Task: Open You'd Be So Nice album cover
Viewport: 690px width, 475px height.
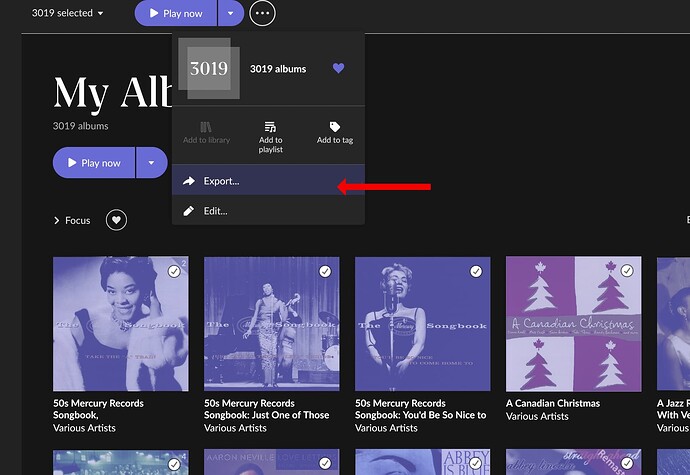Action: 422,324
